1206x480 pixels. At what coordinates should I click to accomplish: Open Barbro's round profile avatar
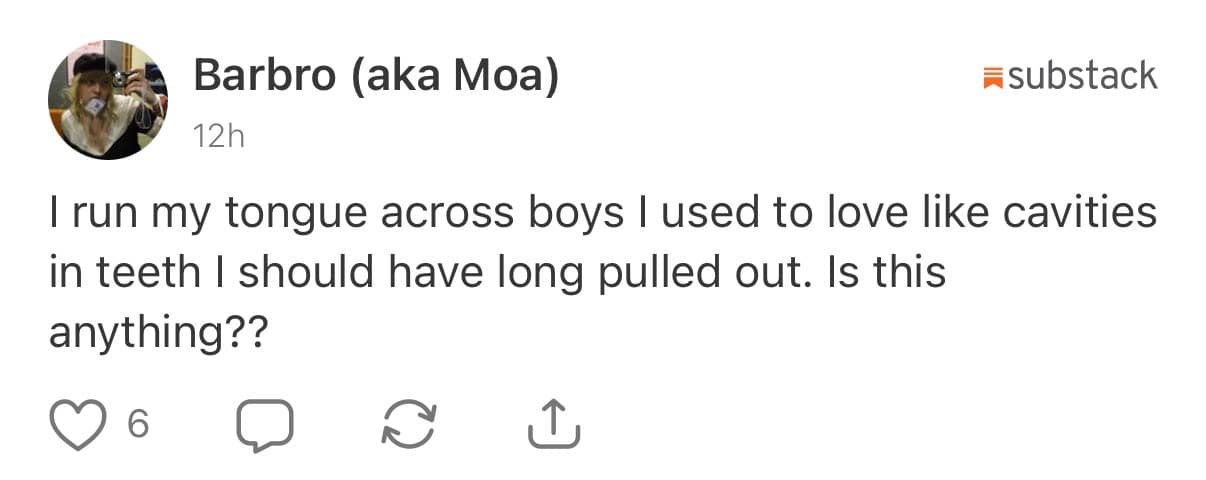coord(108,100)
